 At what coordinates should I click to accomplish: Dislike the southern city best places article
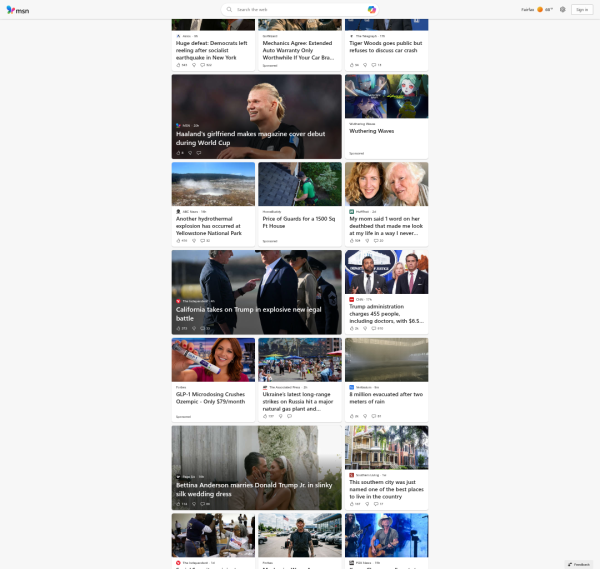click(367, 504)
